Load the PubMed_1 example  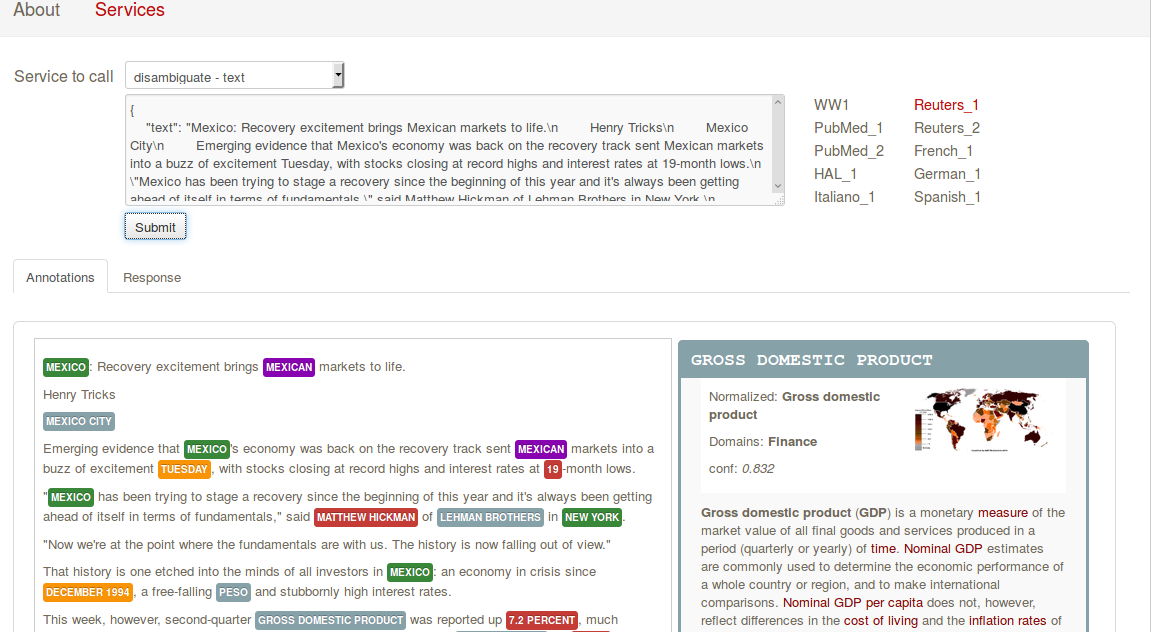[849, 128]
